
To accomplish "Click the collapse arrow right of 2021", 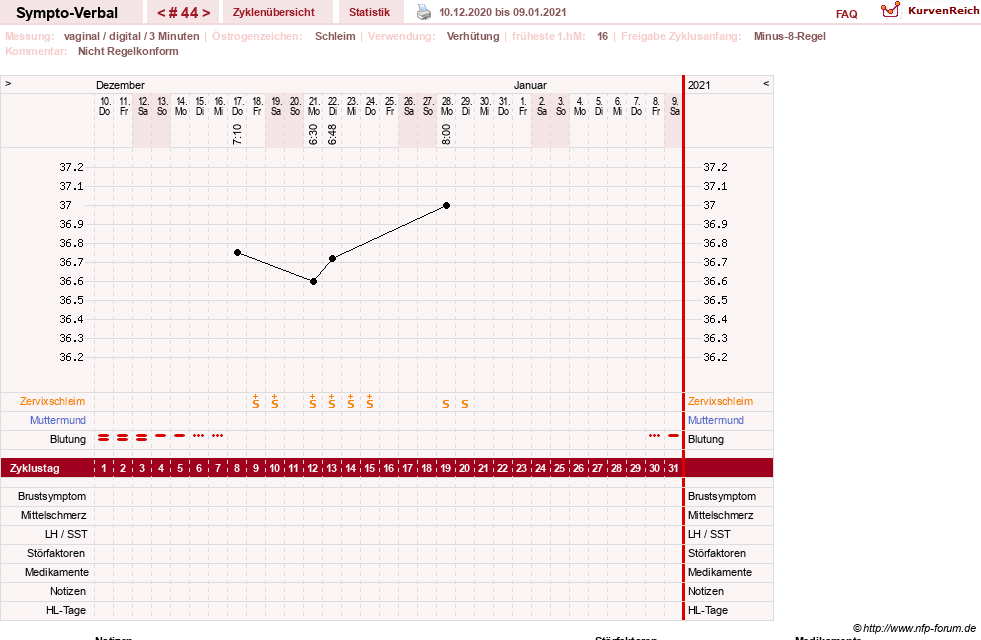I will (x=766, y=83).
